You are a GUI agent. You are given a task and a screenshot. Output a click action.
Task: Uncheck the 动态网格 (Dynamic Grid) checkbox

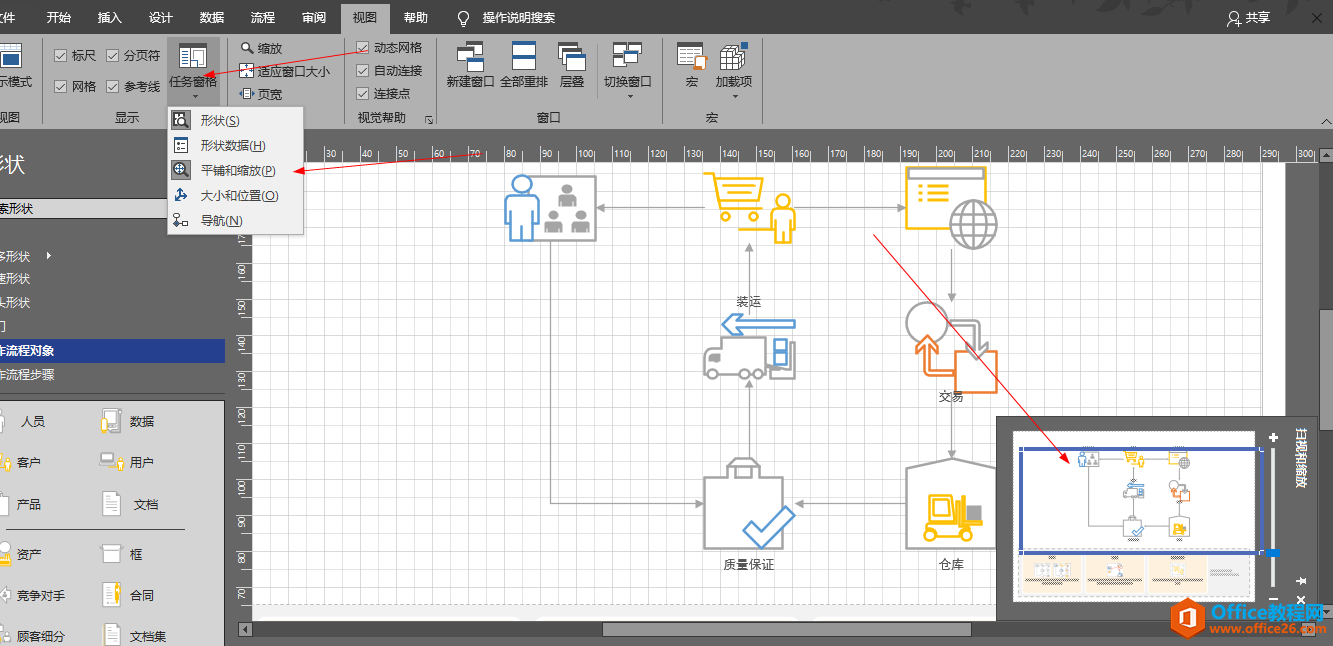(363, 48)
